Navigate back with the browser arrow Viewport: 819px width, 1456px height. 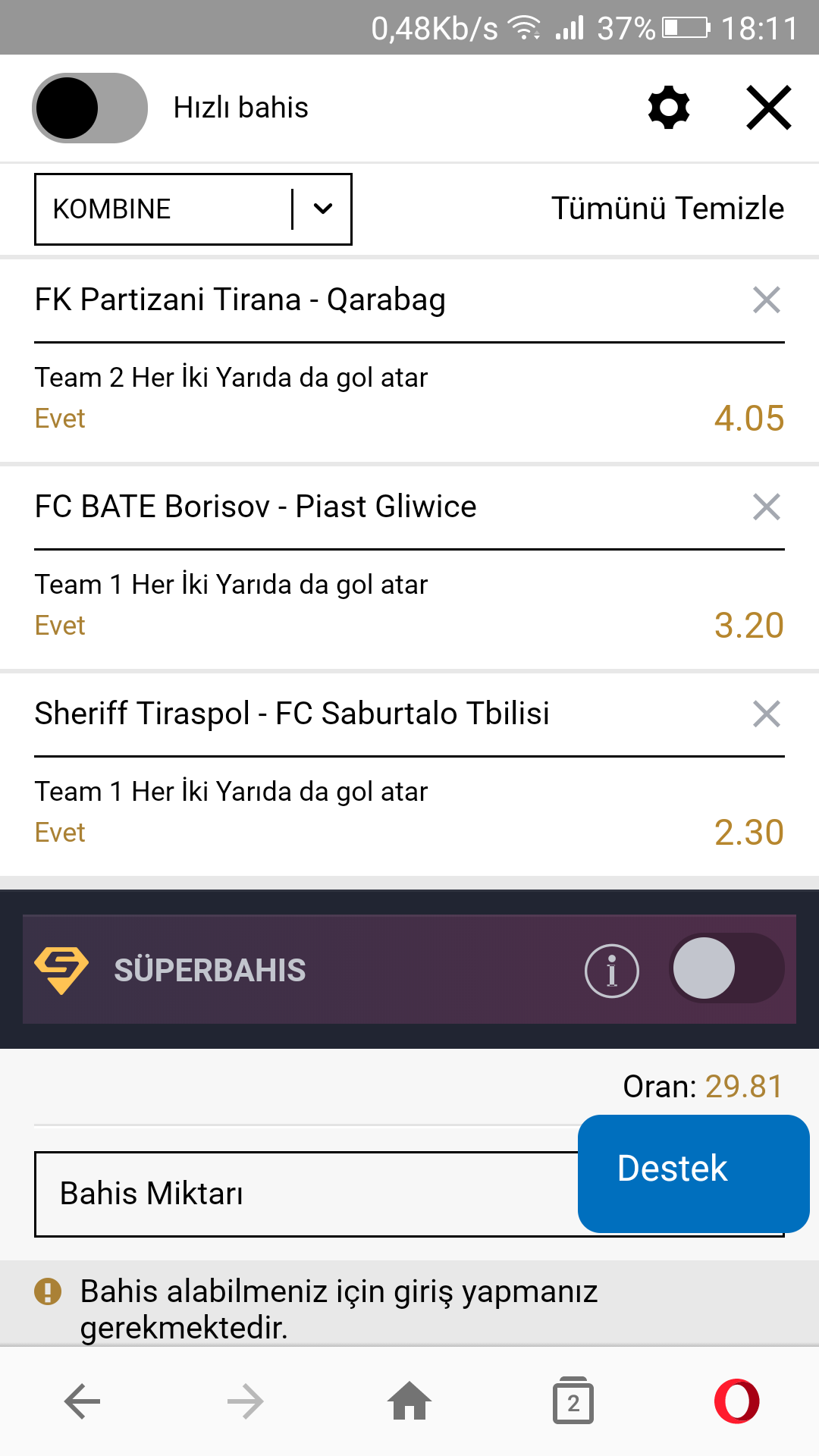[x=83, y=1401]
